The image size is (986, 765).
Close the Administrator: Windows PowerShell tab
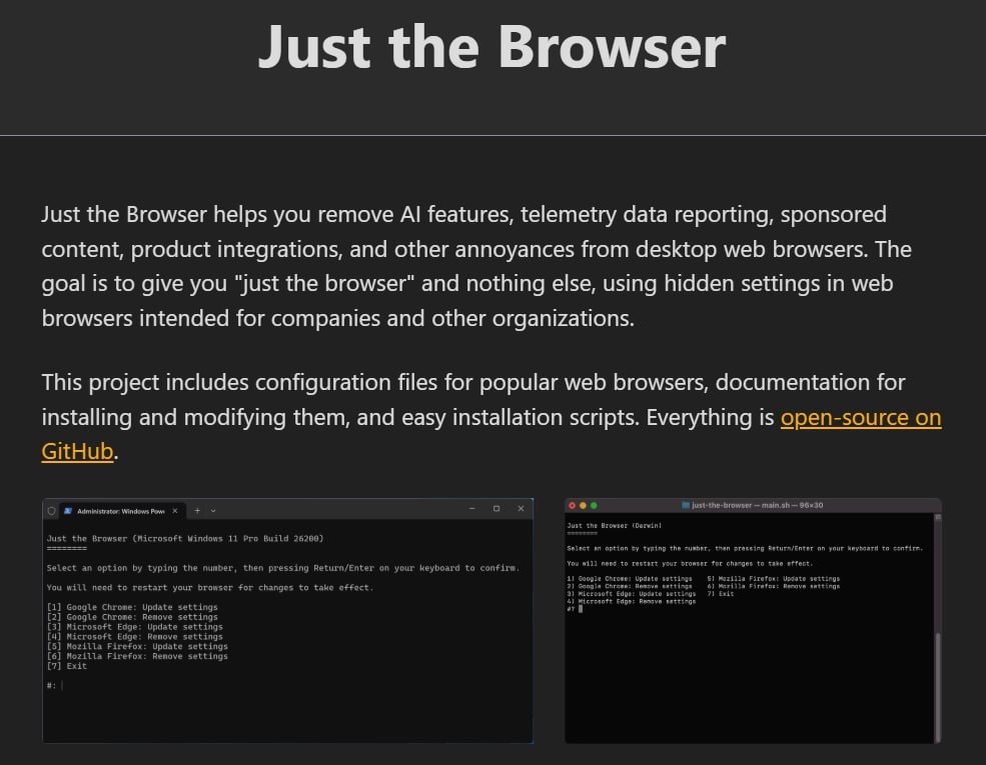pos(175,510)
